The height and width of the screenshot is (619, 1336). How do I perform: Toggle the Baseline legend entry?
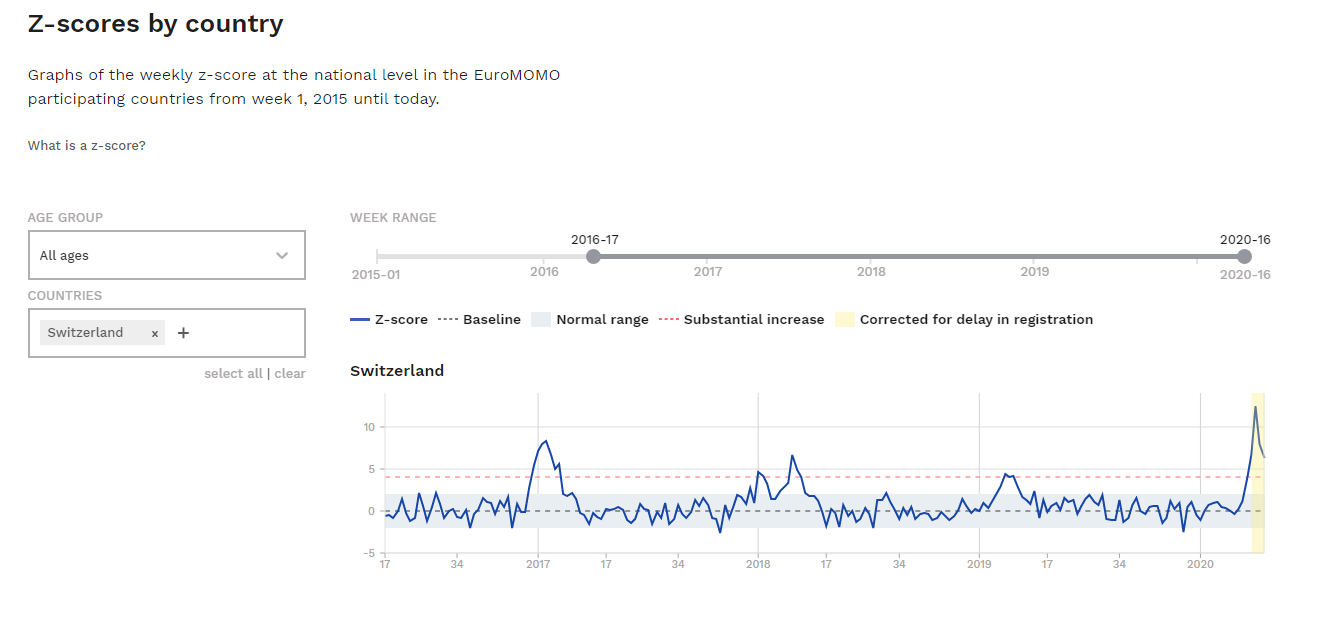click(480, 320)
